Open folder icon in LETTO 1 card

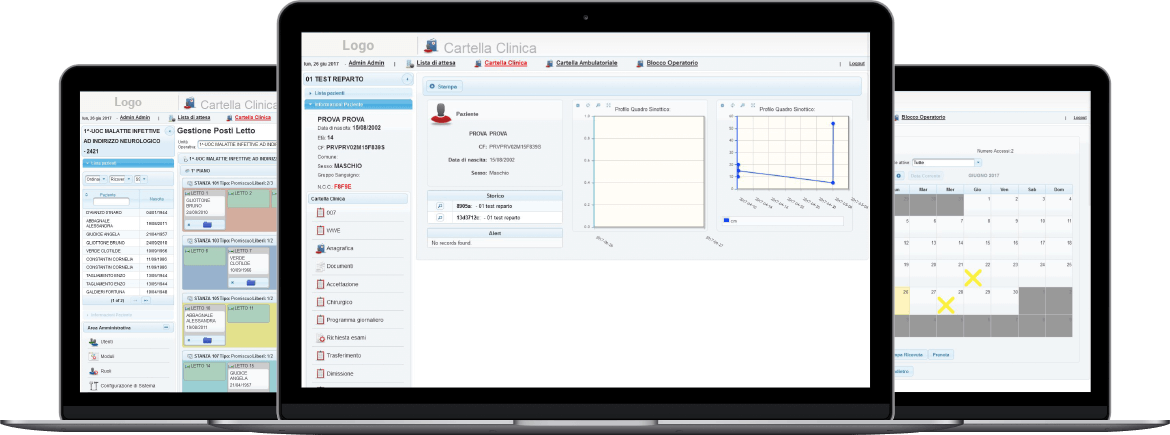click(208, 224)
